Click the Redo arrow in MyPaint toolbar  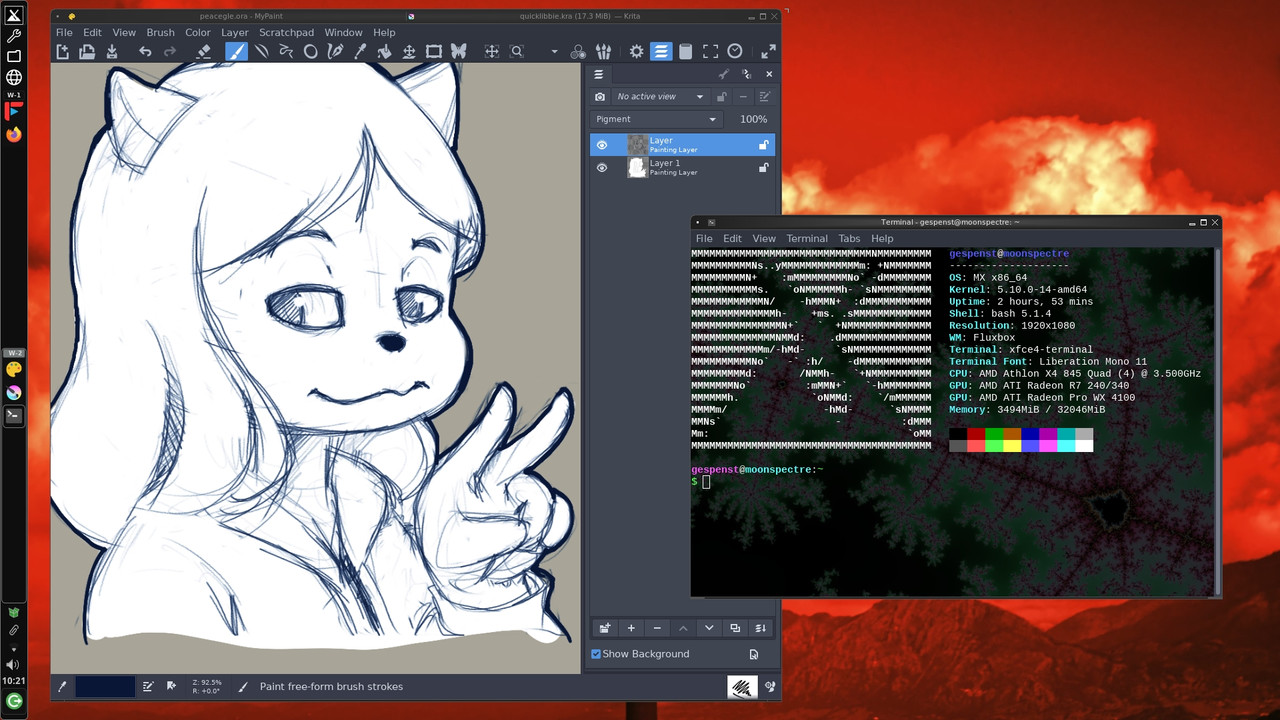point(170,52)
